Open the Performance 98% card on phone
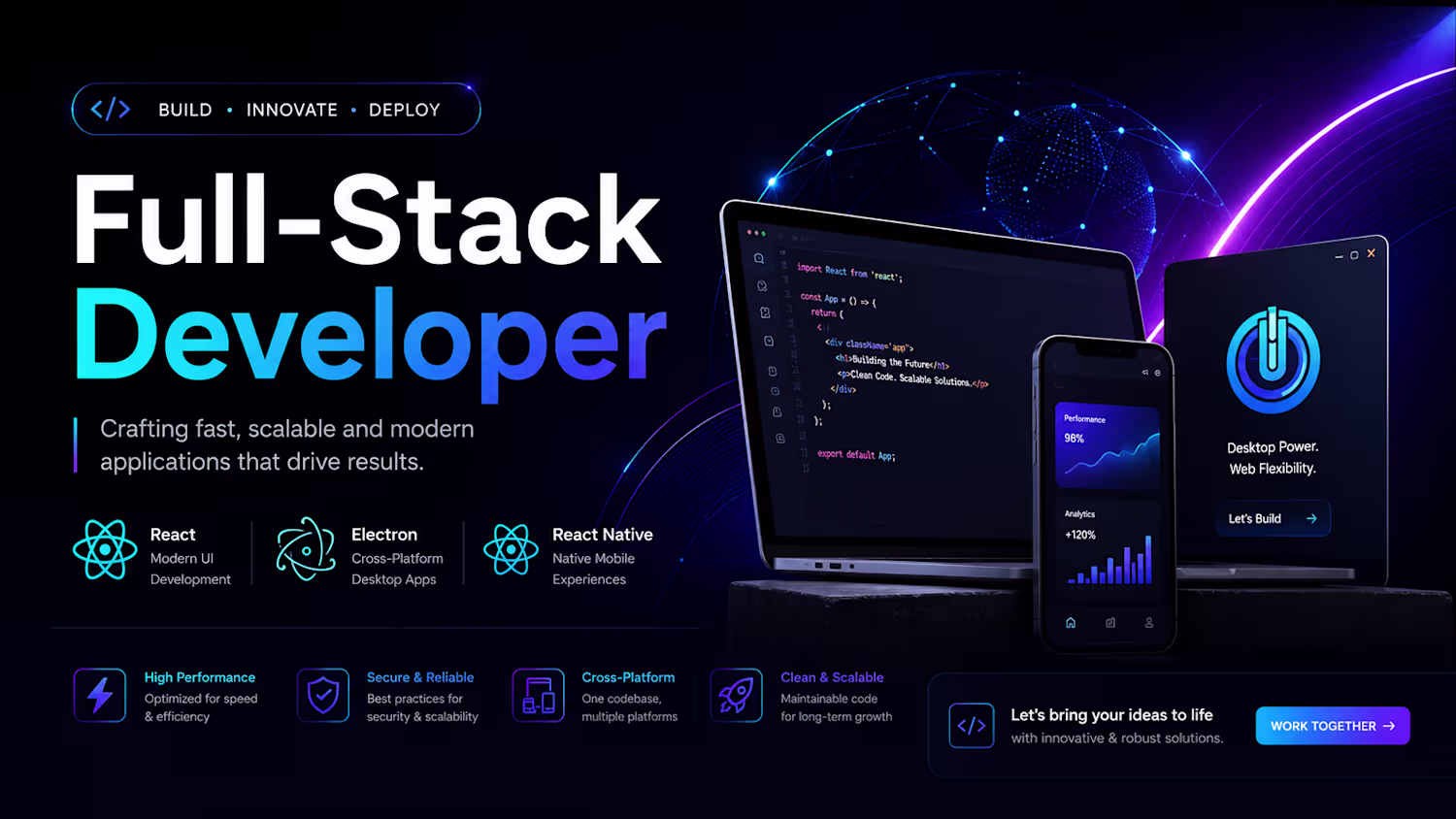1456x819 pixels. pos(1108,446)
